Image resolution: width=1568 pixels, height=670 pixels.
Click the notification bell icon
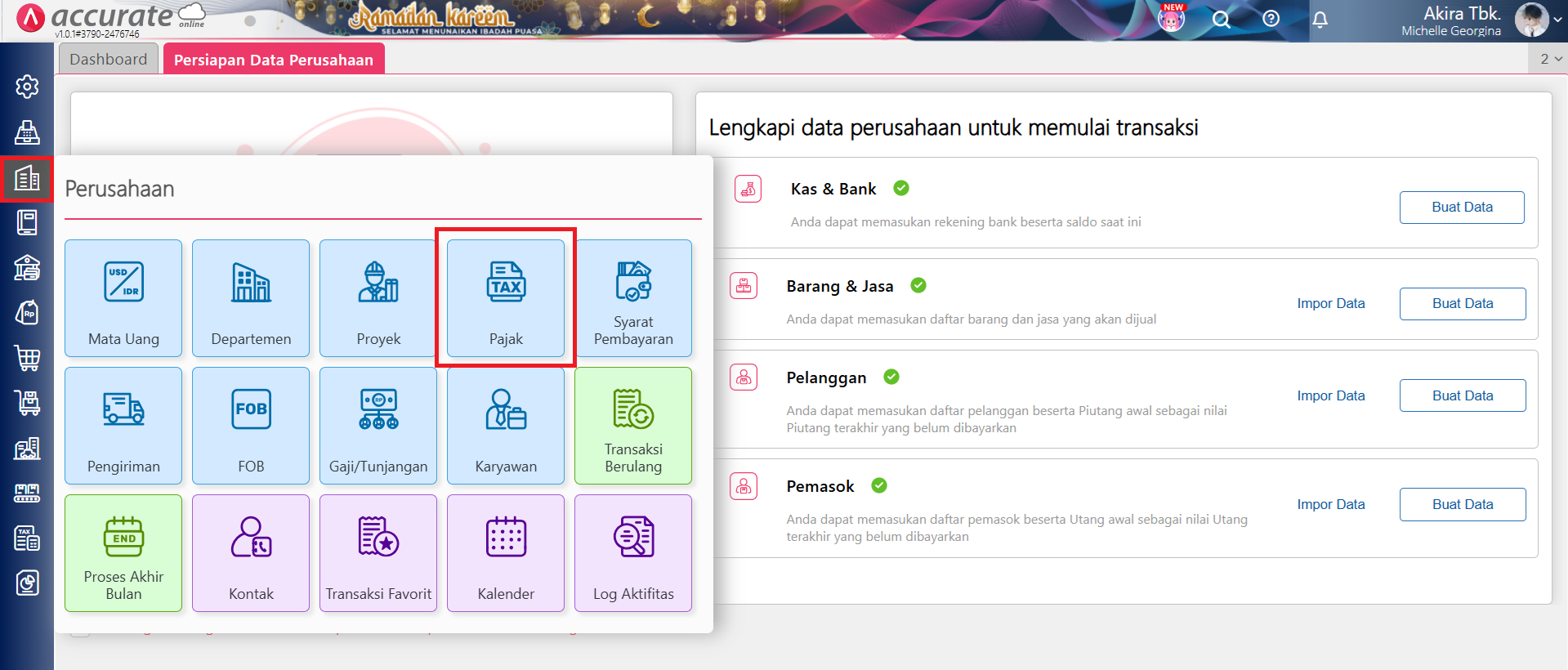pyautogui.click(x=1320, y=20)
